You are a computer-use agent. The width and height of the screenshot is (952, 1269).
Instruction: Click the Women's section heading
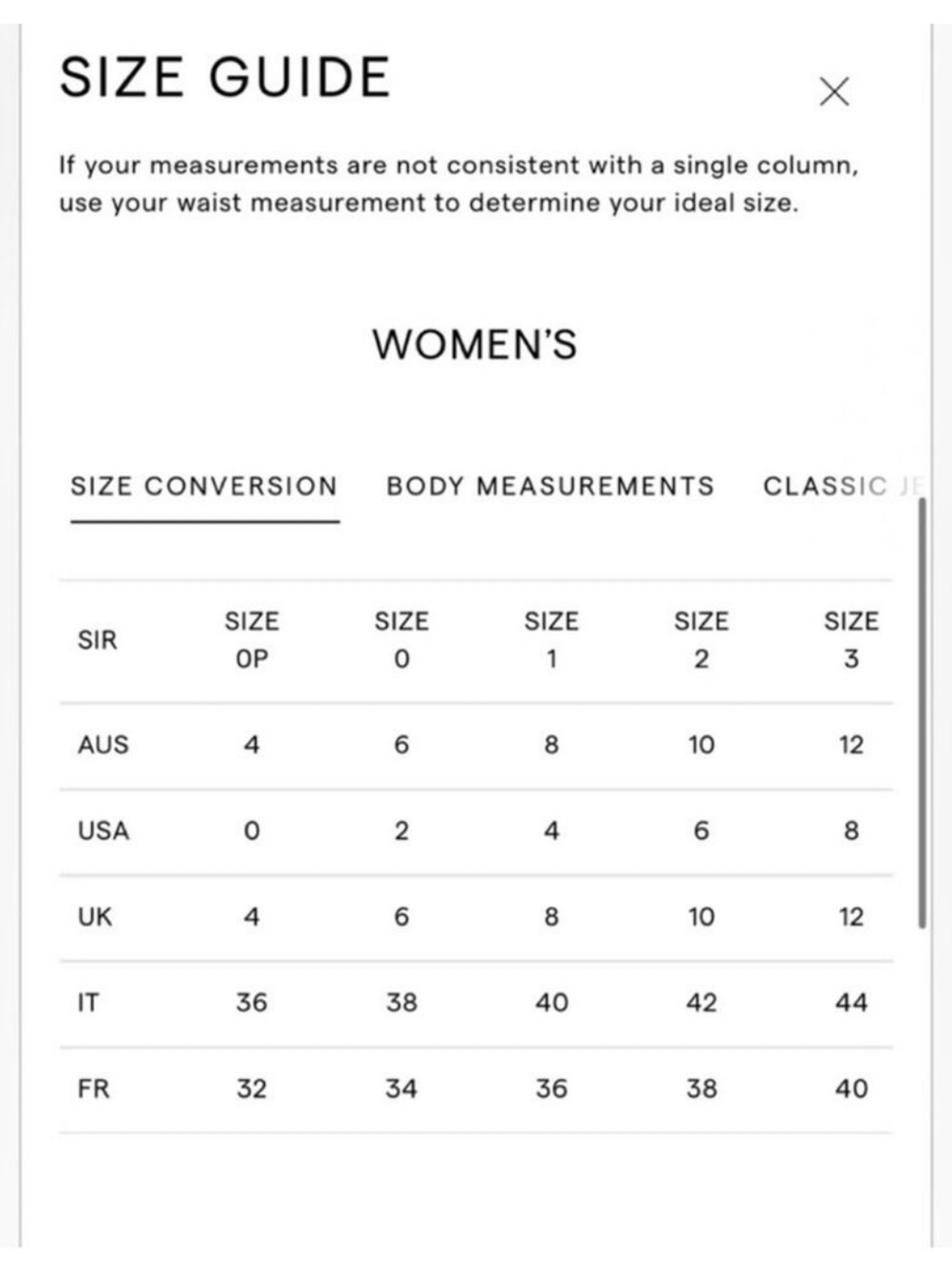point(475,345)
